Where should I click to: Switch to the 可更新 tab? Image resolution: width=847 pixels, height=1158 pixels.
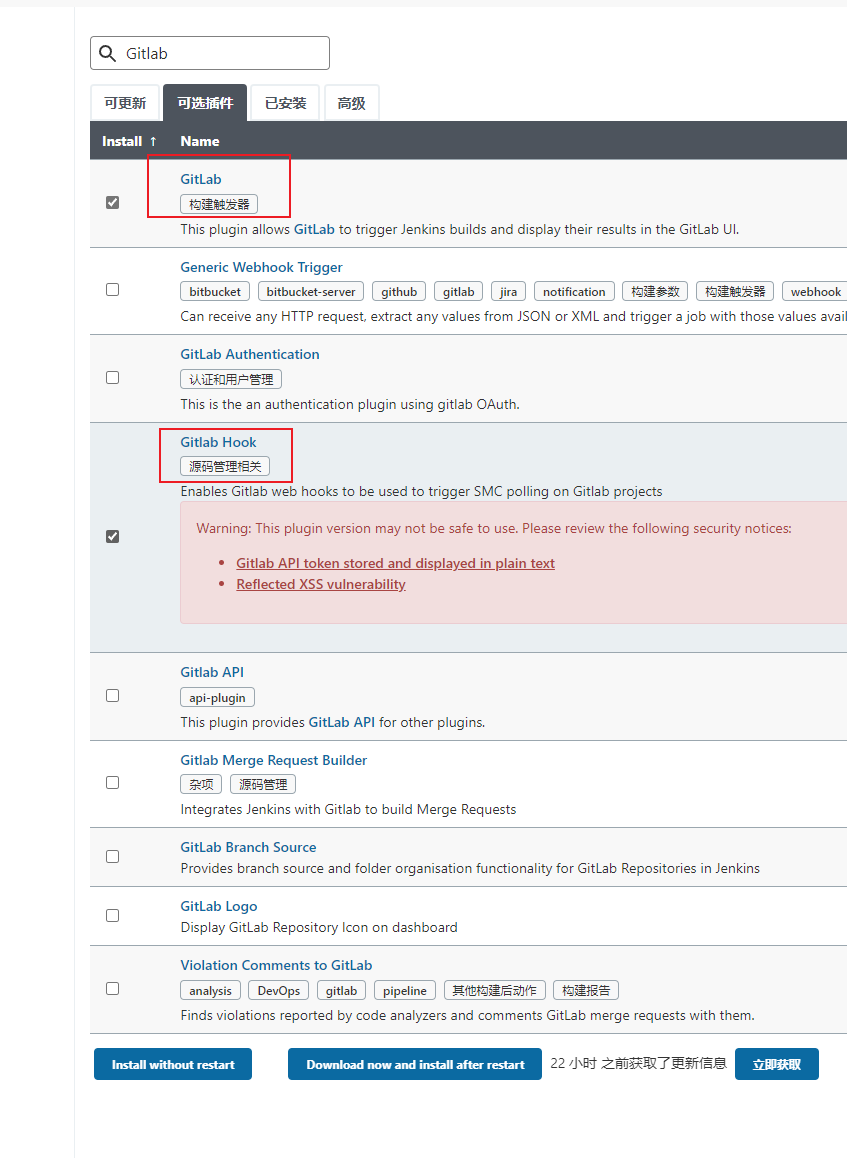tap(125, 103)
